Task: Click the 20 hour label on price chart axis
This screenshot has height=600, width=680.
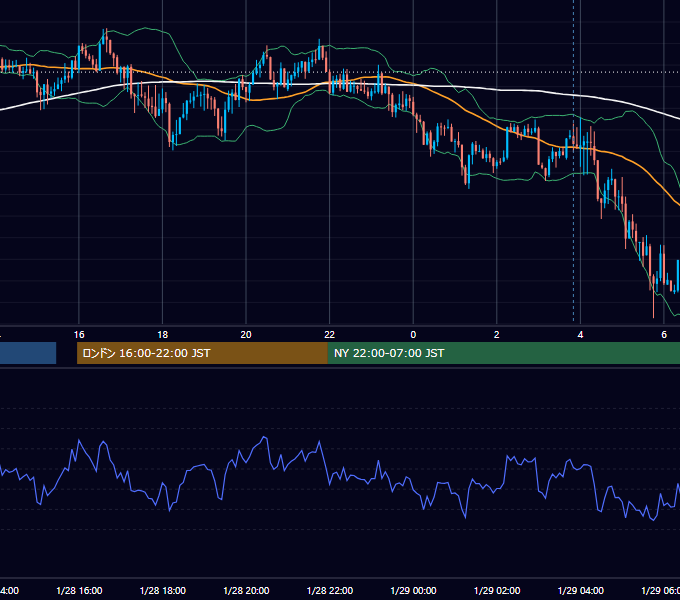Action: (246, 335)
